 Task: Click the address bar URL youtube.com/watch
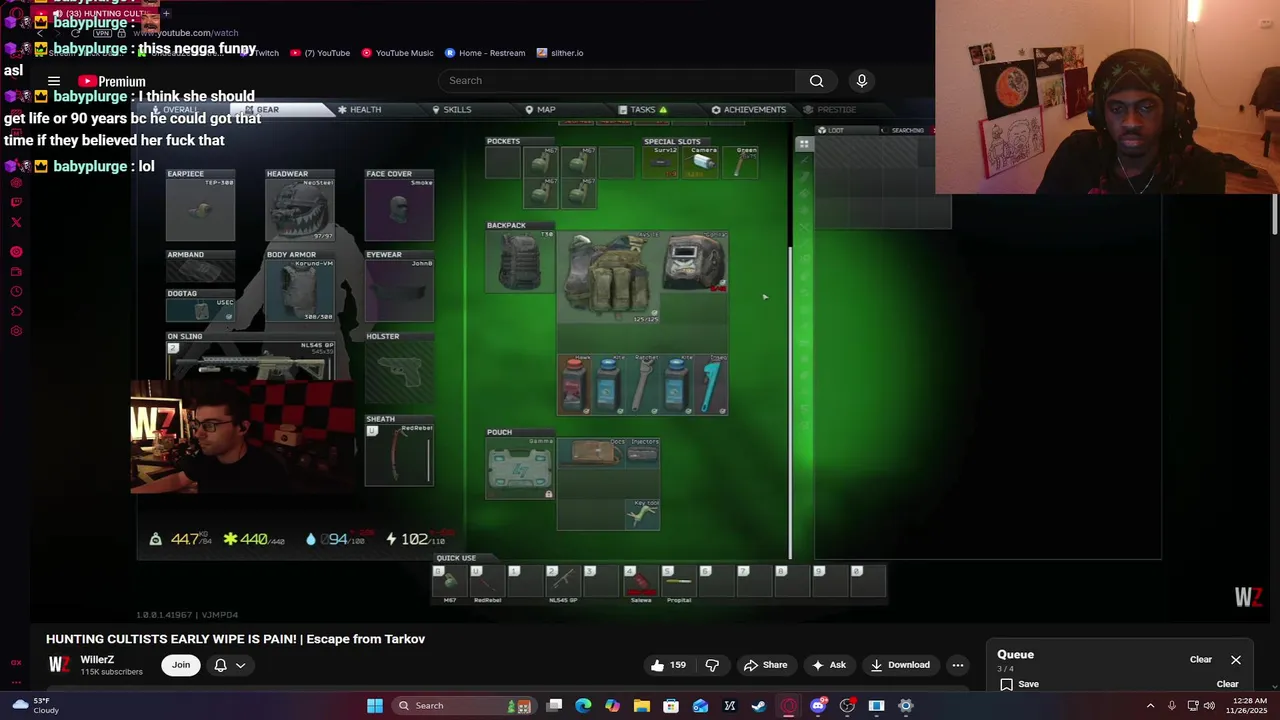tap(186, 33)
